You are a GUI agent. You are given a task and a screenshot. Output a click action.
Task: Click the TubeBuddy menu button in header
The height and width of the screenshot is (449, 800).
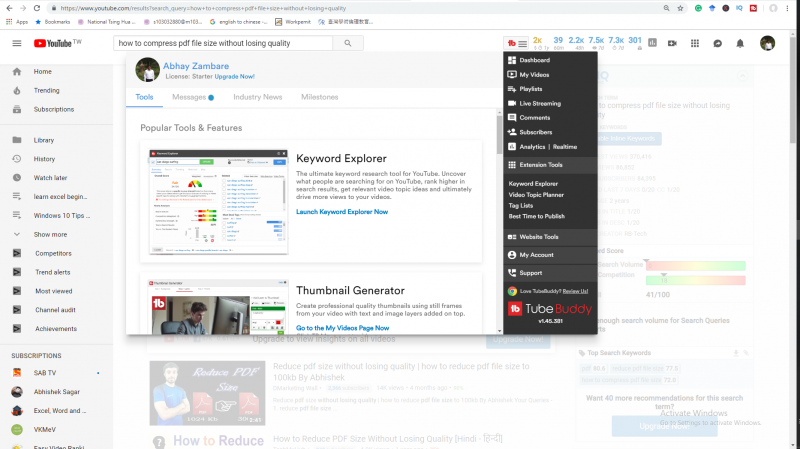pyautogui.click(x=516, y=44)
